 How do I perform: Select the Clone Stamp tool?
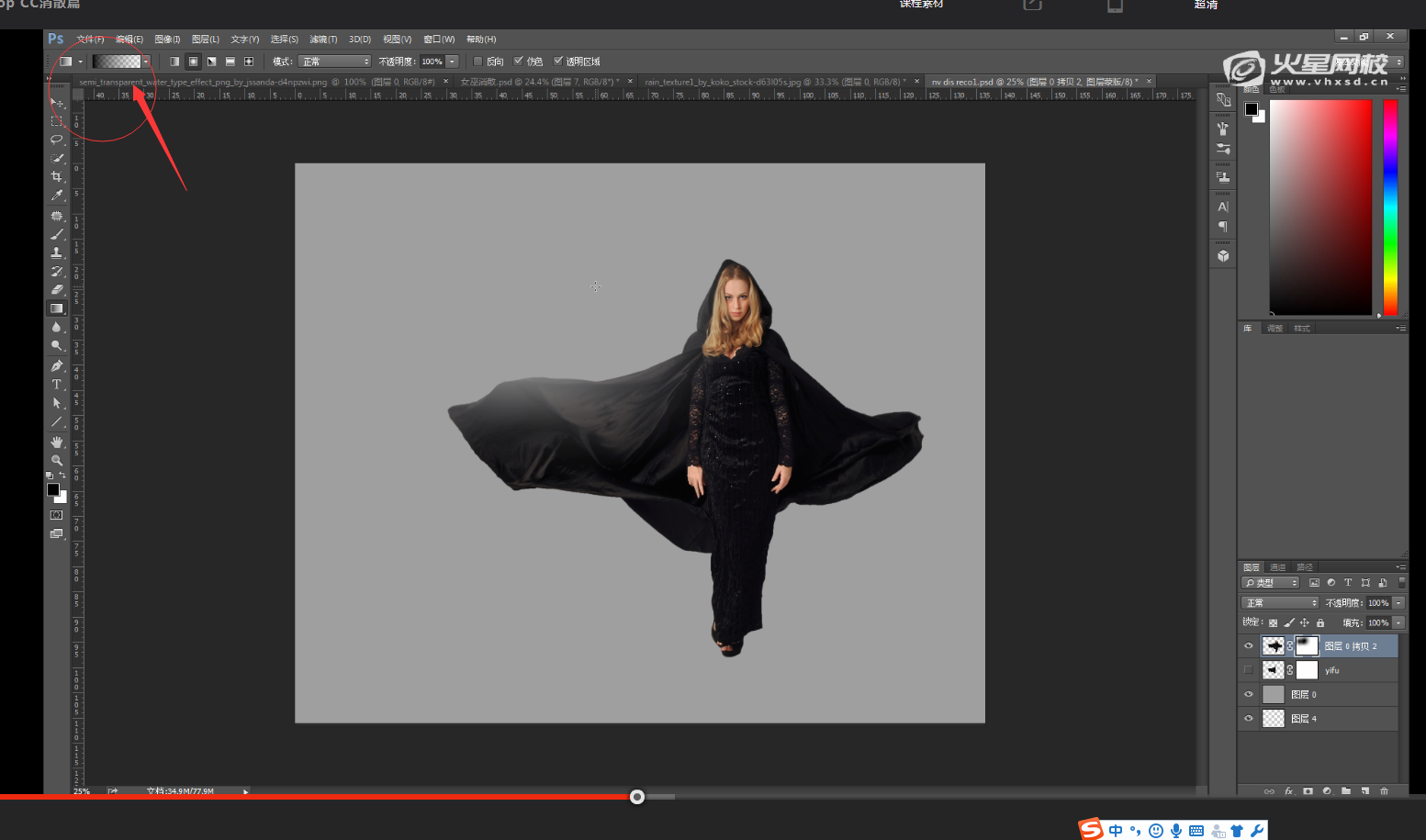pos(56,252)
